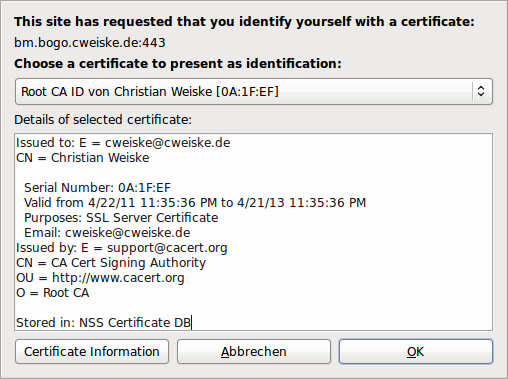
Task: Click 'Details of selected certificate:' label
Action: coord(103,119)
